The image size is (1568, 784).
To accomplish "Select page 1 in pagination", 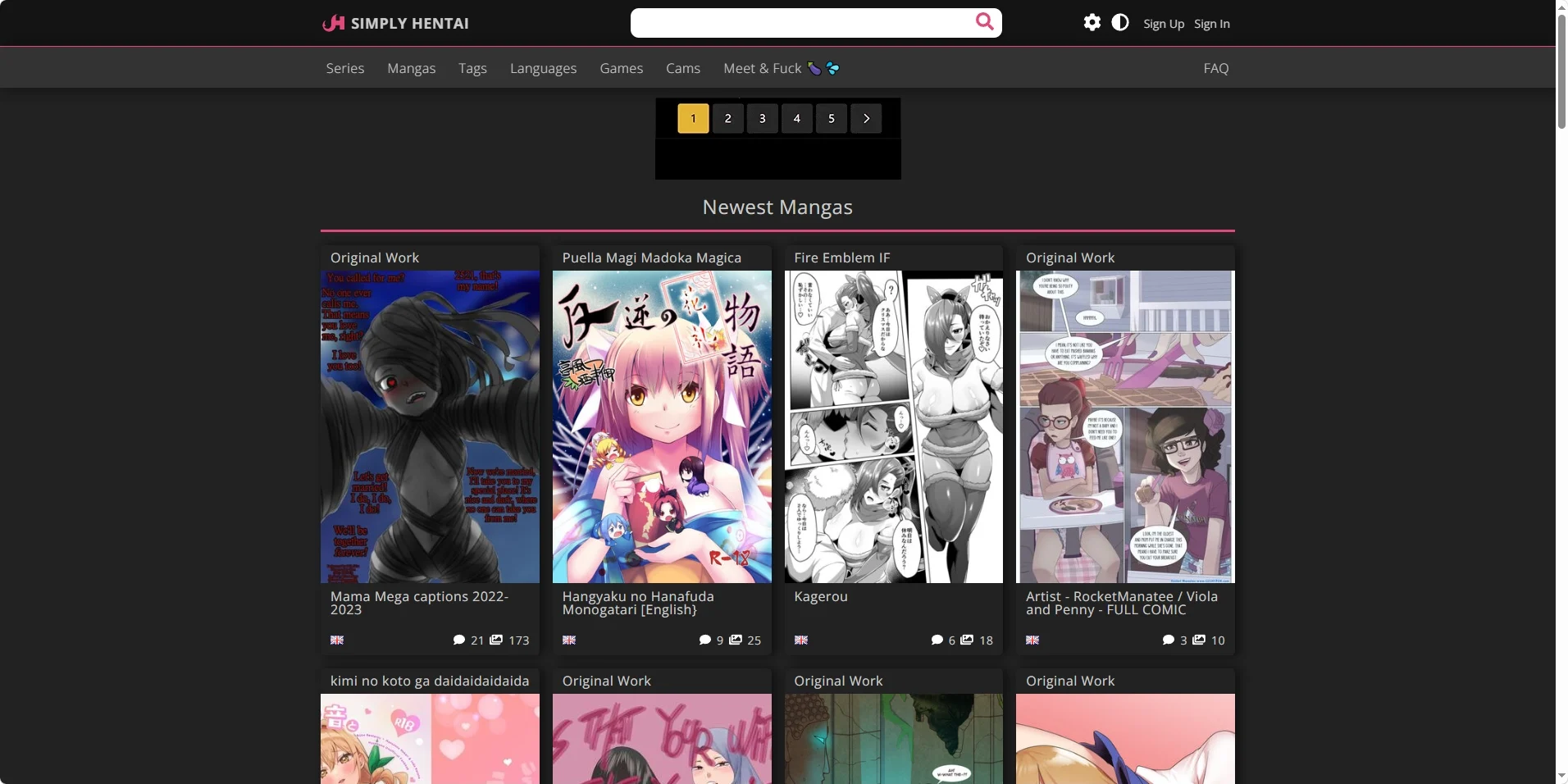I will [693, 118].
